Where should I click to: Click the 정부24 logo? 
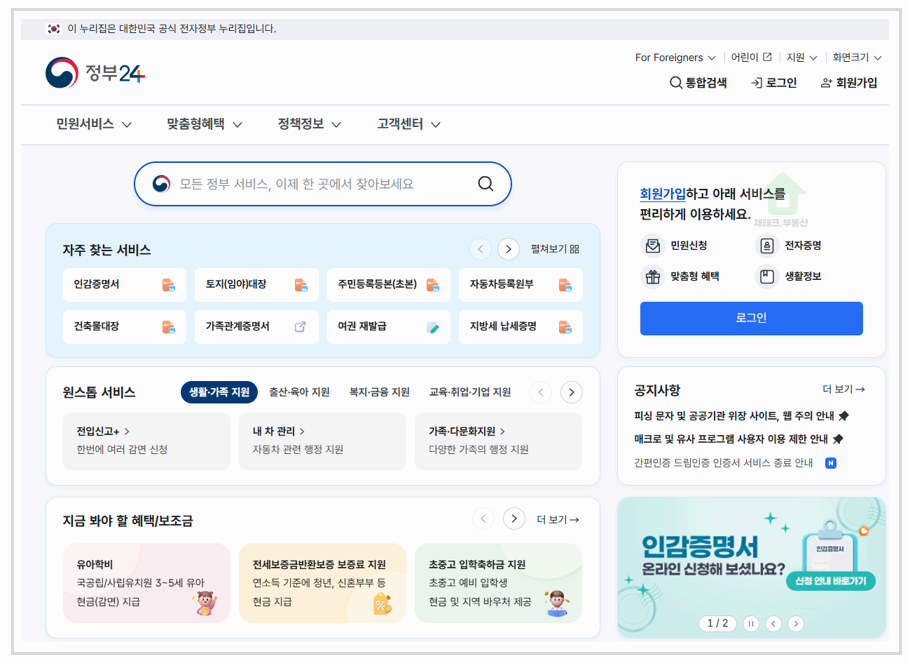coord(95,71)
